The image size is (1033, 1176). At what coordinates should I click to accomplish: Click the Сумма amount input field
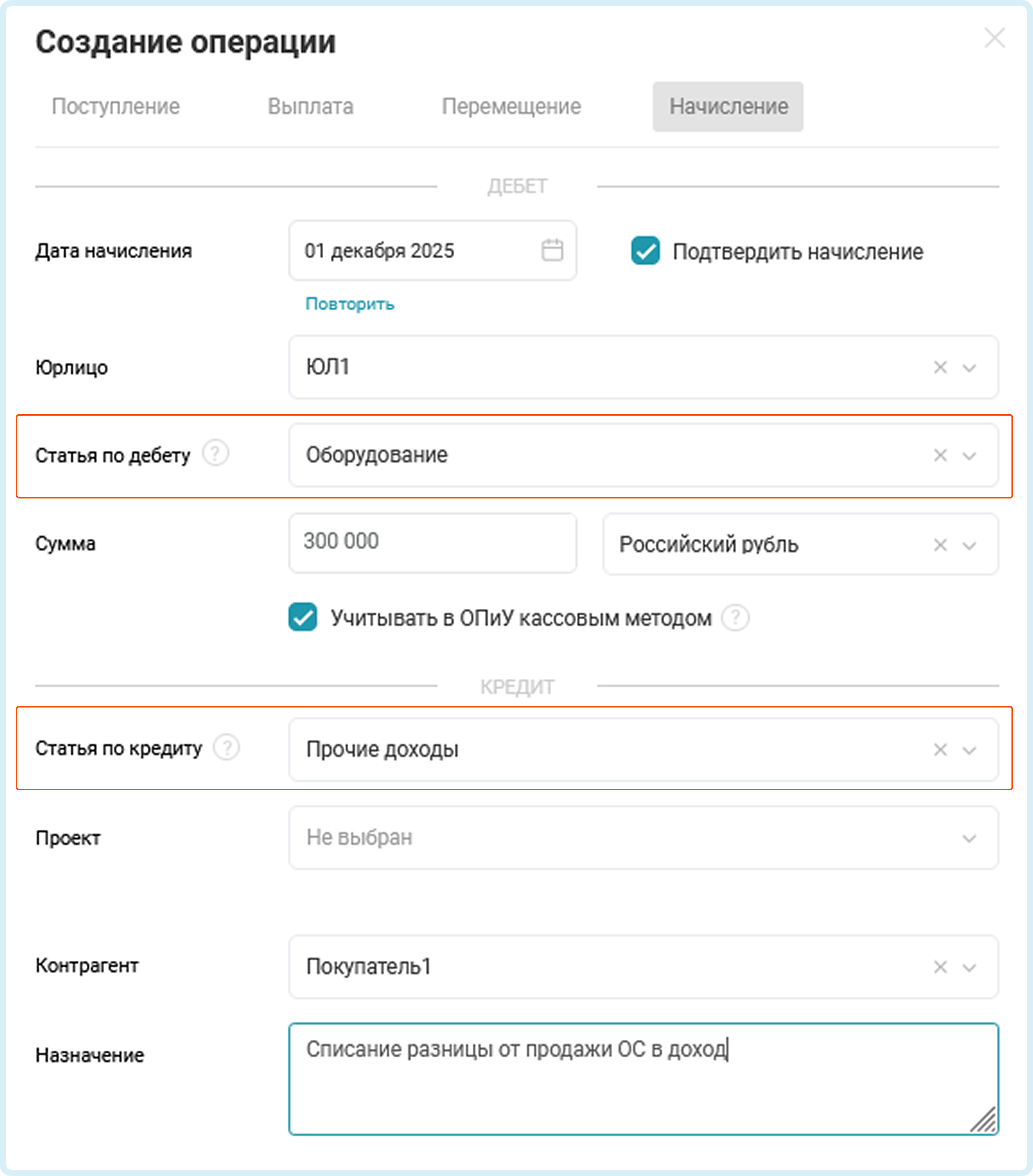point(433,543)
